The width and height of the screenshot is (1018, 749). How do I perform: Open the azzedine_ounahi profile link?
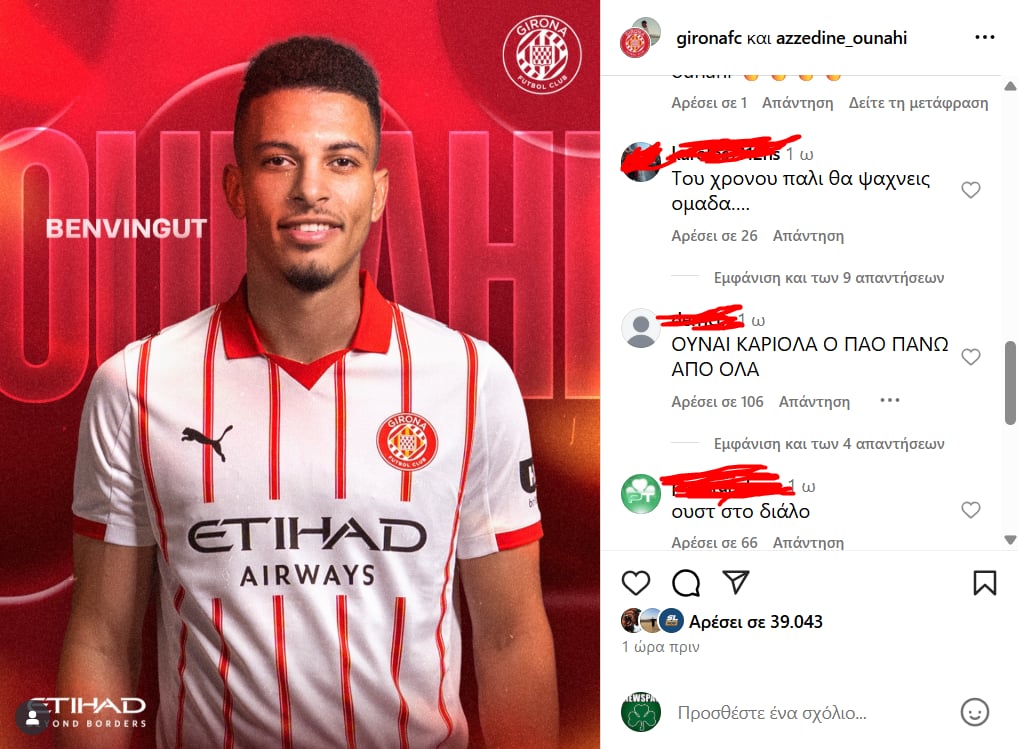tap(841, 38)
